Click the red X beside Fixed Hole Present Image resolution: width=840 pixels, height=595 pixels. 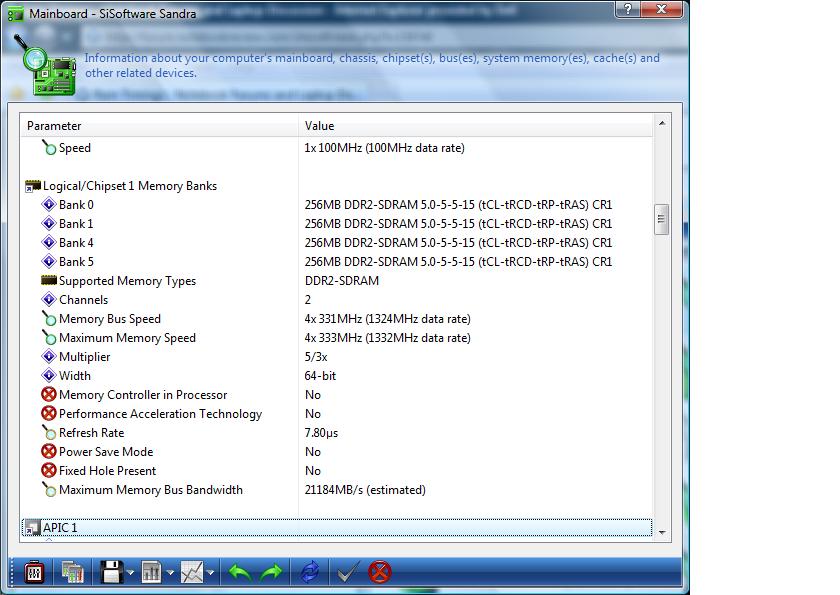pos(49,470)
